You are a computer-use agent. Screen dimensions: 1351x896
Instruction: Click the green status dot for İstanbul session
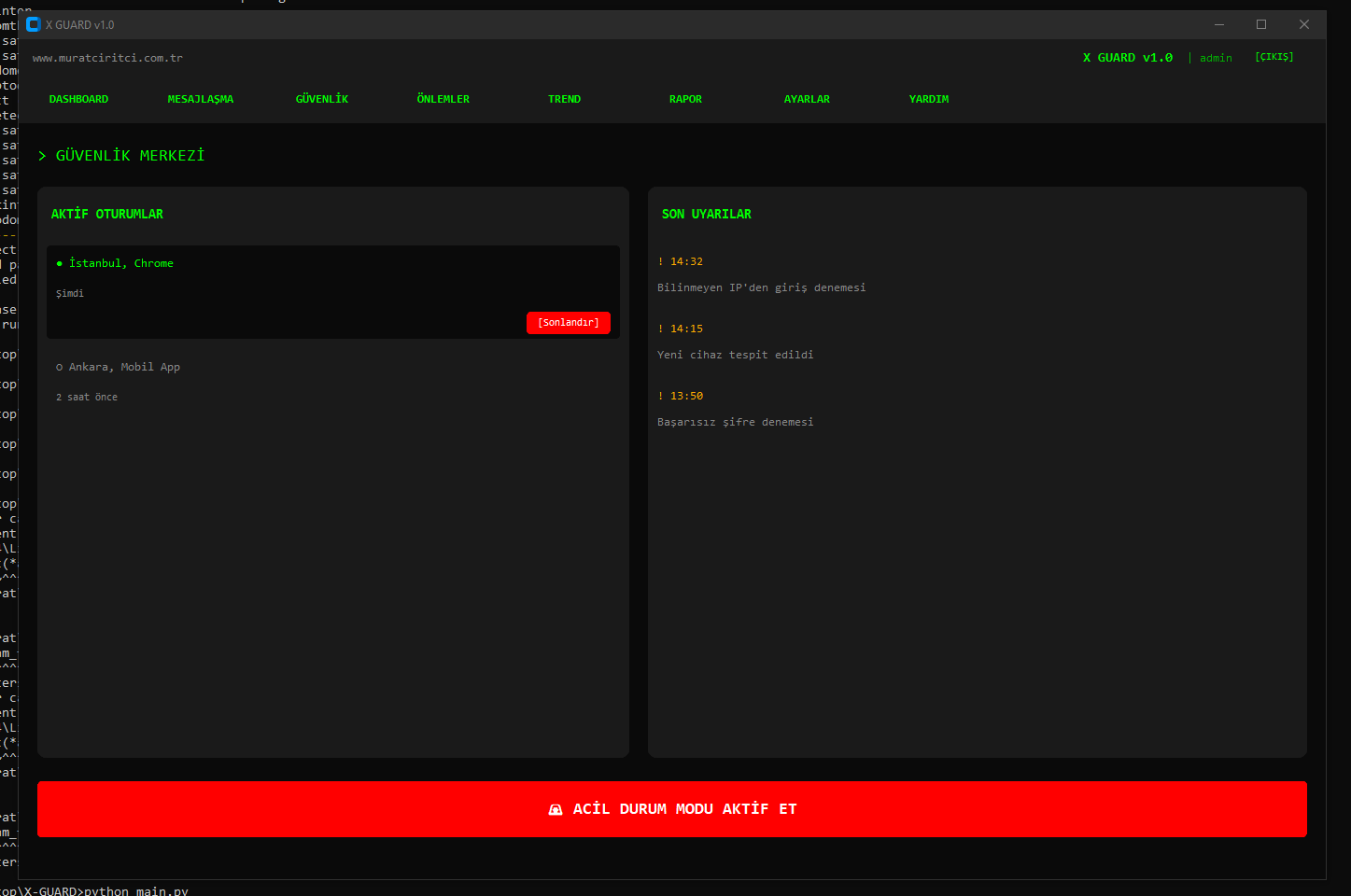pyautogui.click(x=60, y=264)
